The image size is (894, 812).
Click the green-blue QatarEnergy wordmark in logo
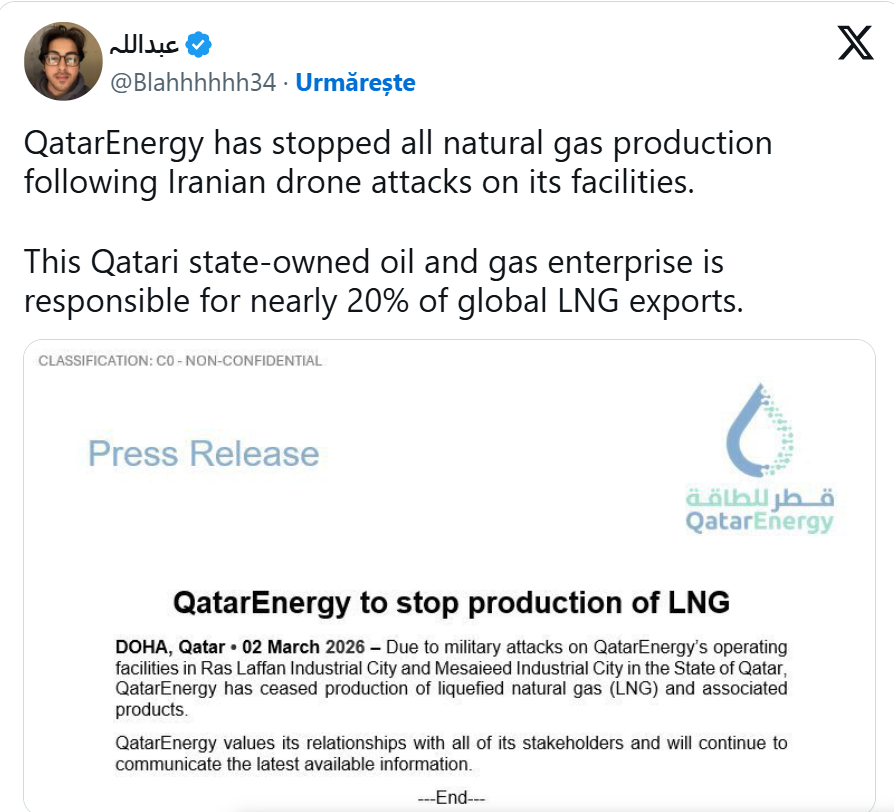click(759, 522)
